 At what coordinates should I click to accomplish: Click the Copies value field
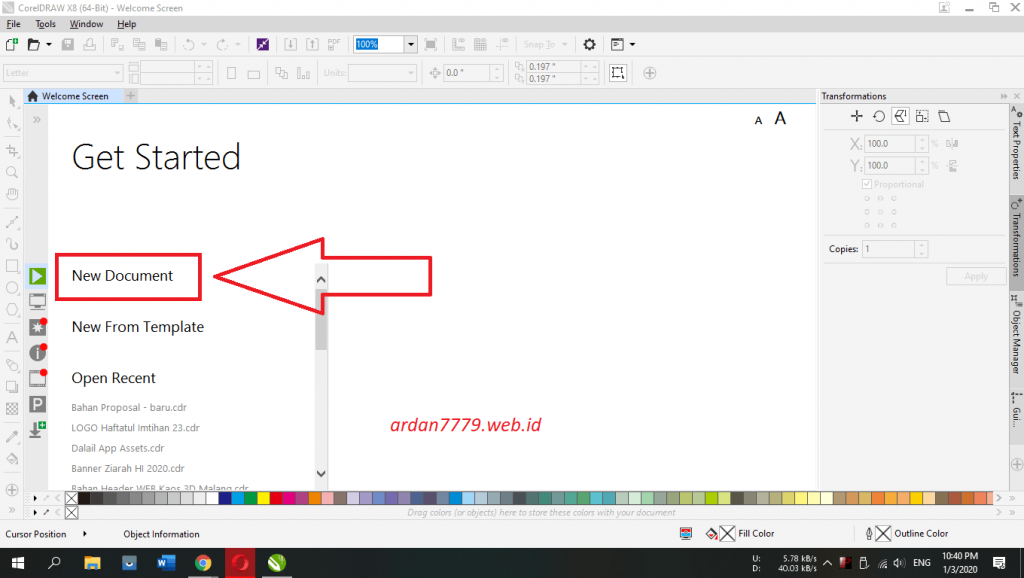888,249
